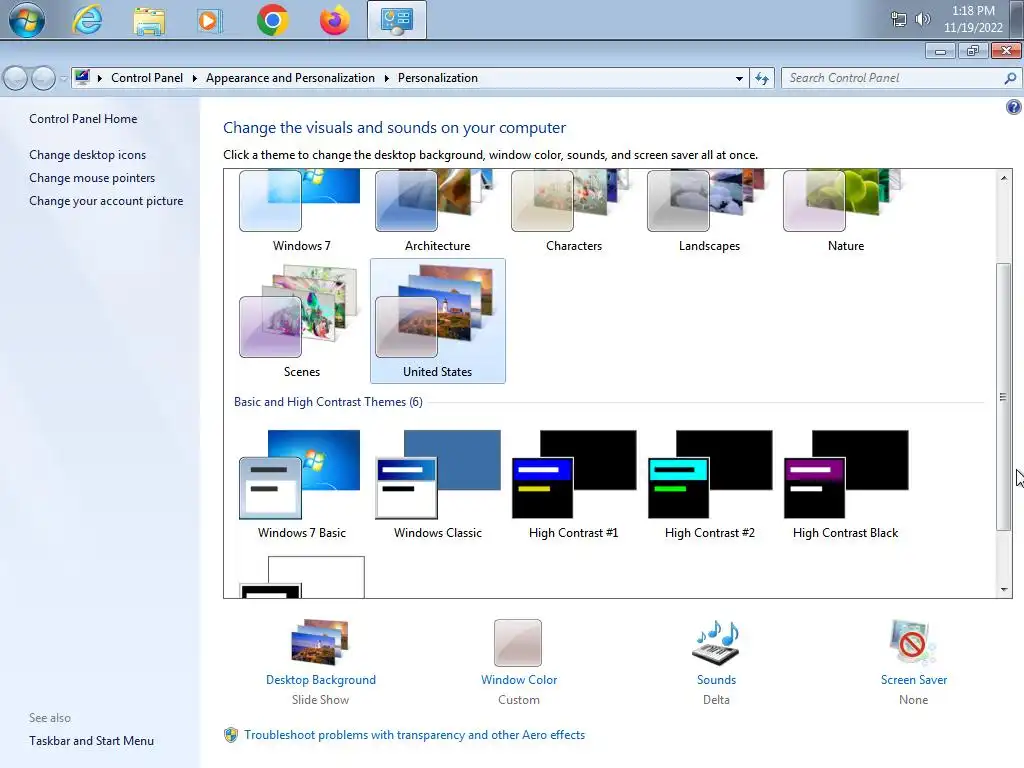Open the Window Color swatch
This screenshot has height=768, width=1024.
point(518,643)
